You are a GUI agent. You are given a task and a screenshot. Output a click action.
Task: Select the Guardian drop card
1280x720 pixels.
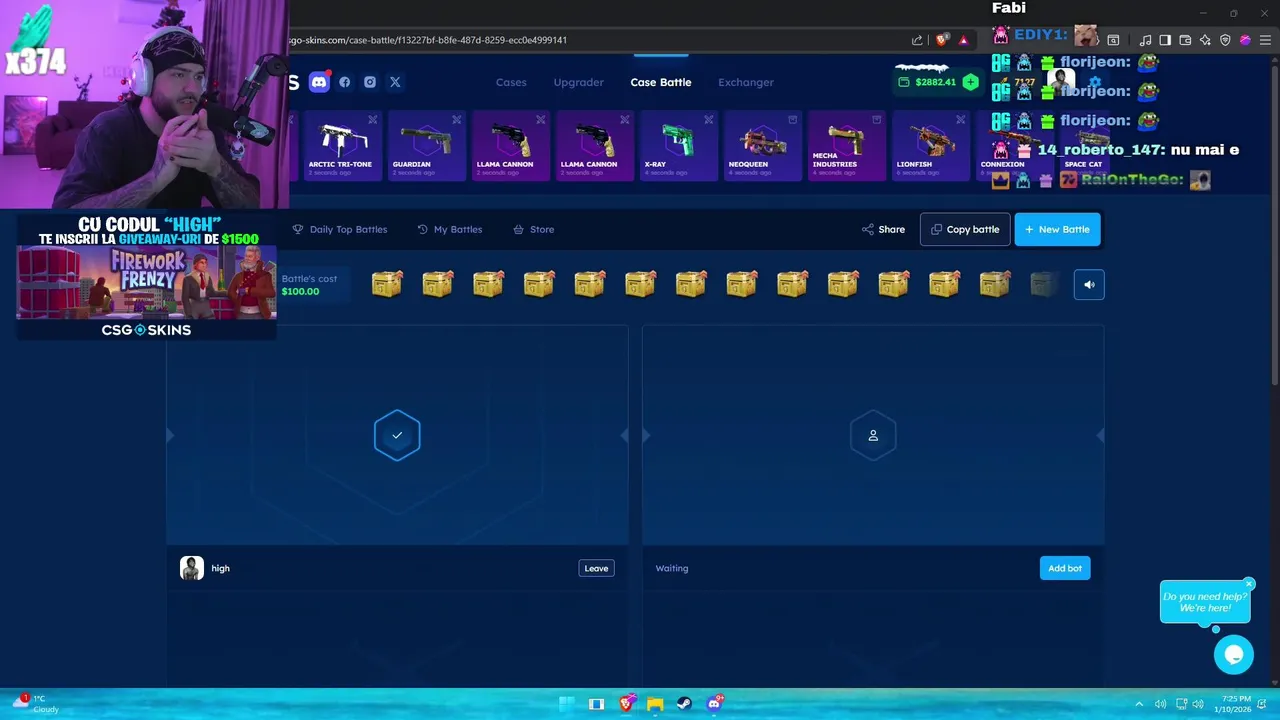click(x=426, y=145)
